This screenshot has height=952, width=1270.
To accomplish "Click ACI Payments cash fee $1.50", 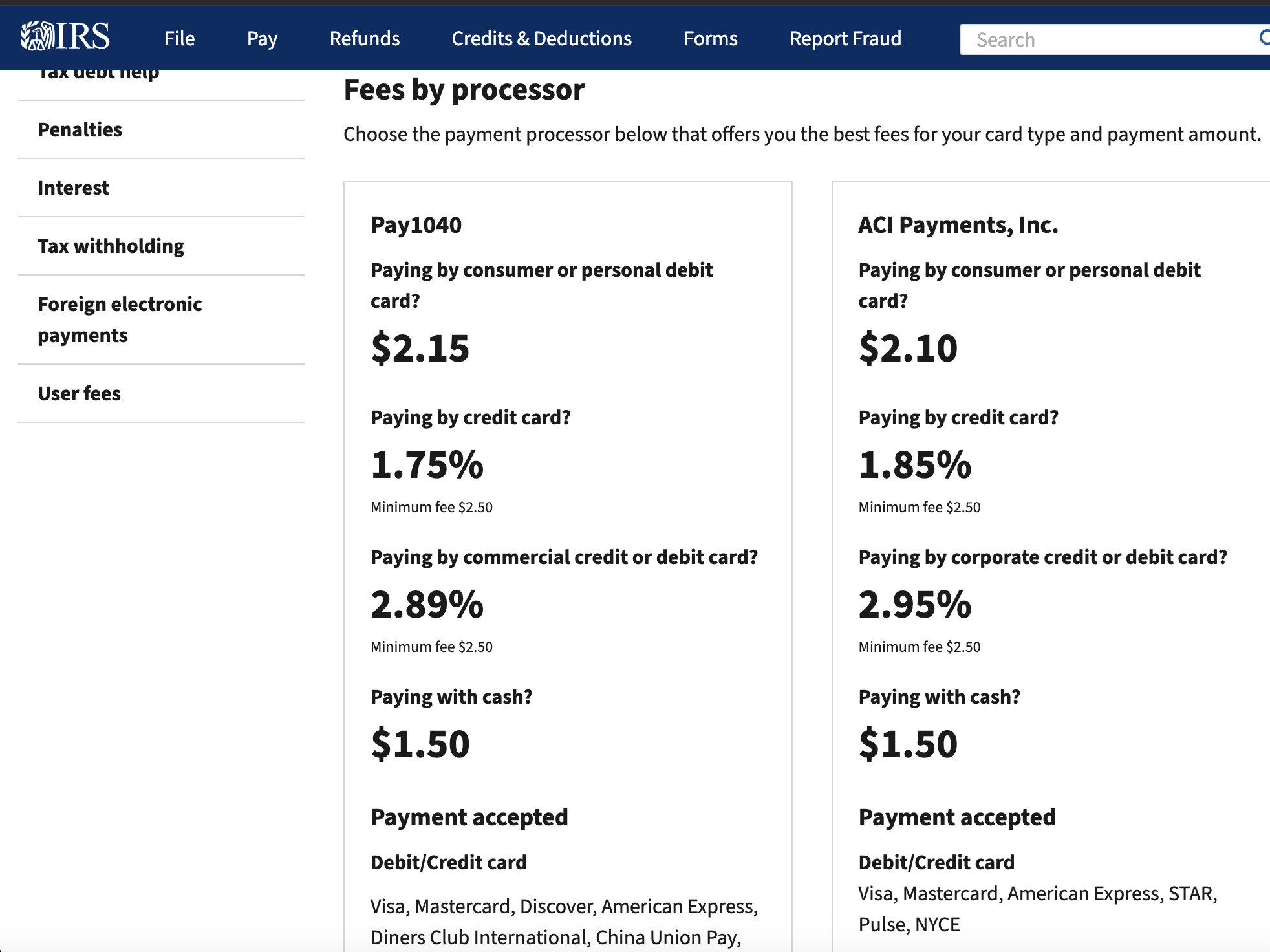I will coord(908,744).
